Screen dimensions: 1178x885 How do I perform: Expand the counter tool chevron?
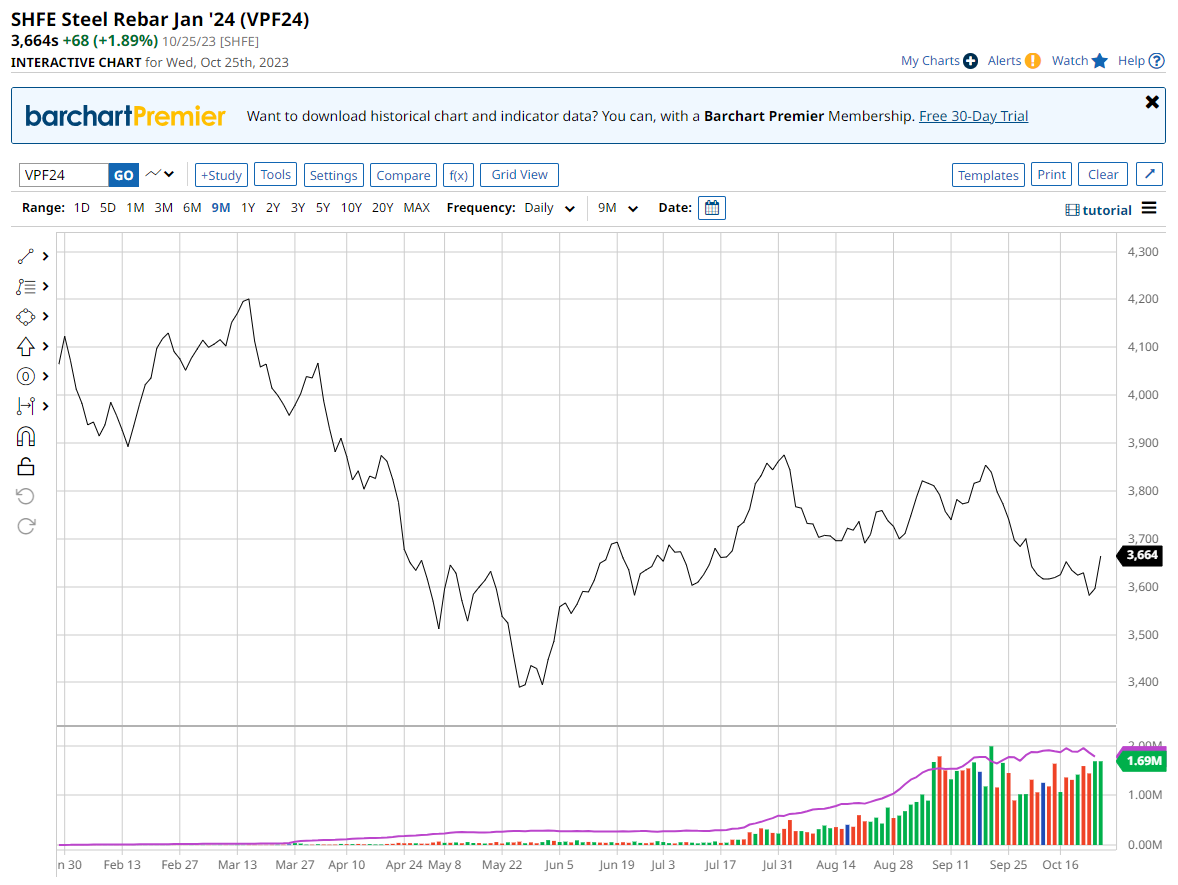pyautogui.click(x=46, y=376)
